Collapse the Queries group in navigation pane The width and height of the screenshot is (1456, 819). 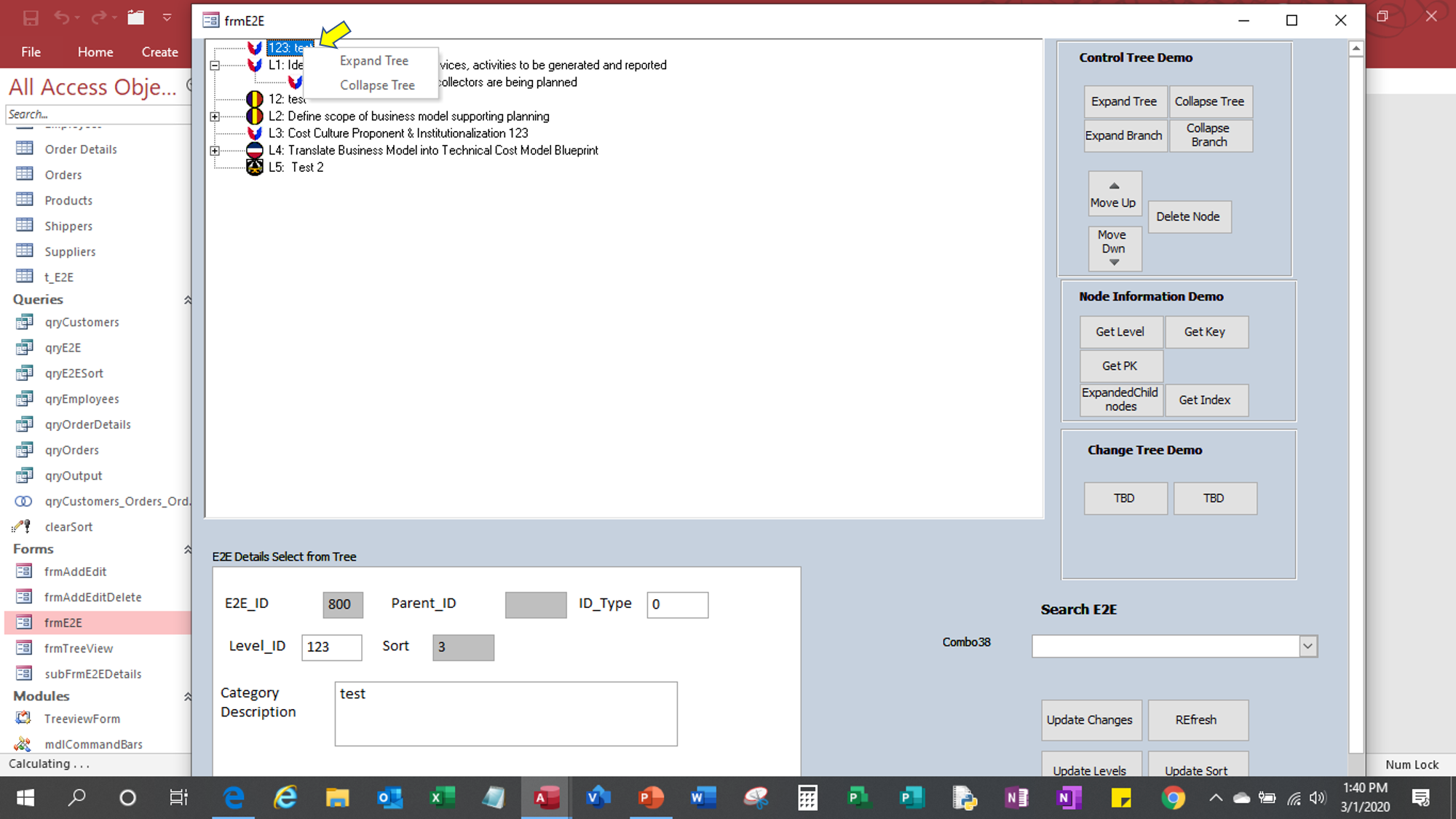pyautogui.click(x=187, y=300)
